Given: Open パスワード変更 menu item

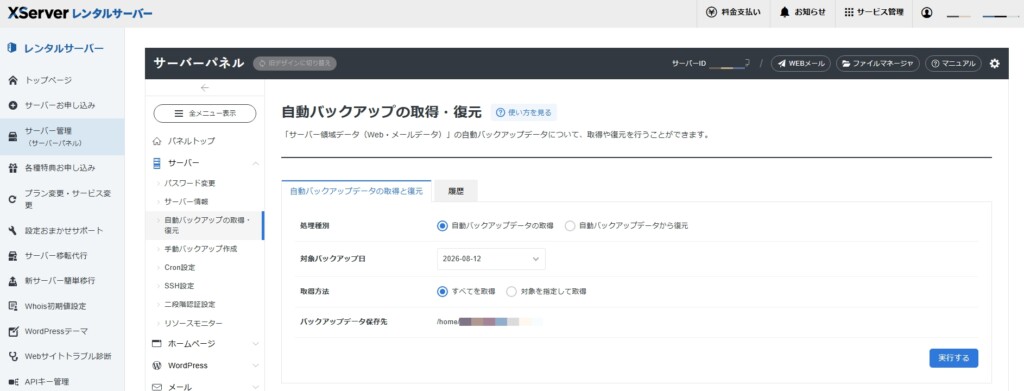Looking at the screenshot, I should [190, 183].
